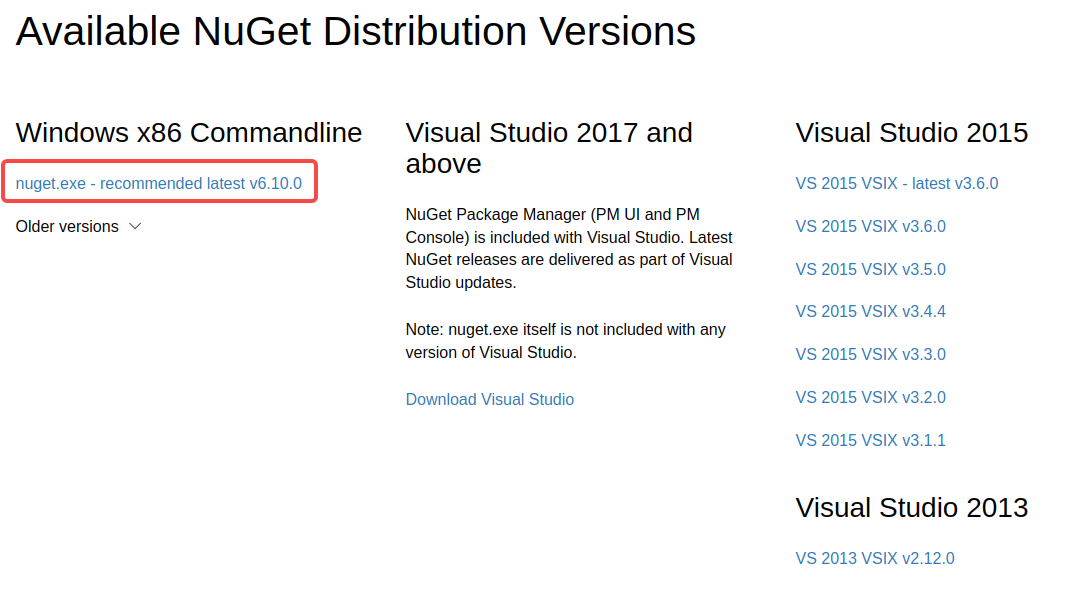This screenshot has height=591, width=1068.
Task: Click the chevron icon beside Older versions
Action: coord(135,227)
